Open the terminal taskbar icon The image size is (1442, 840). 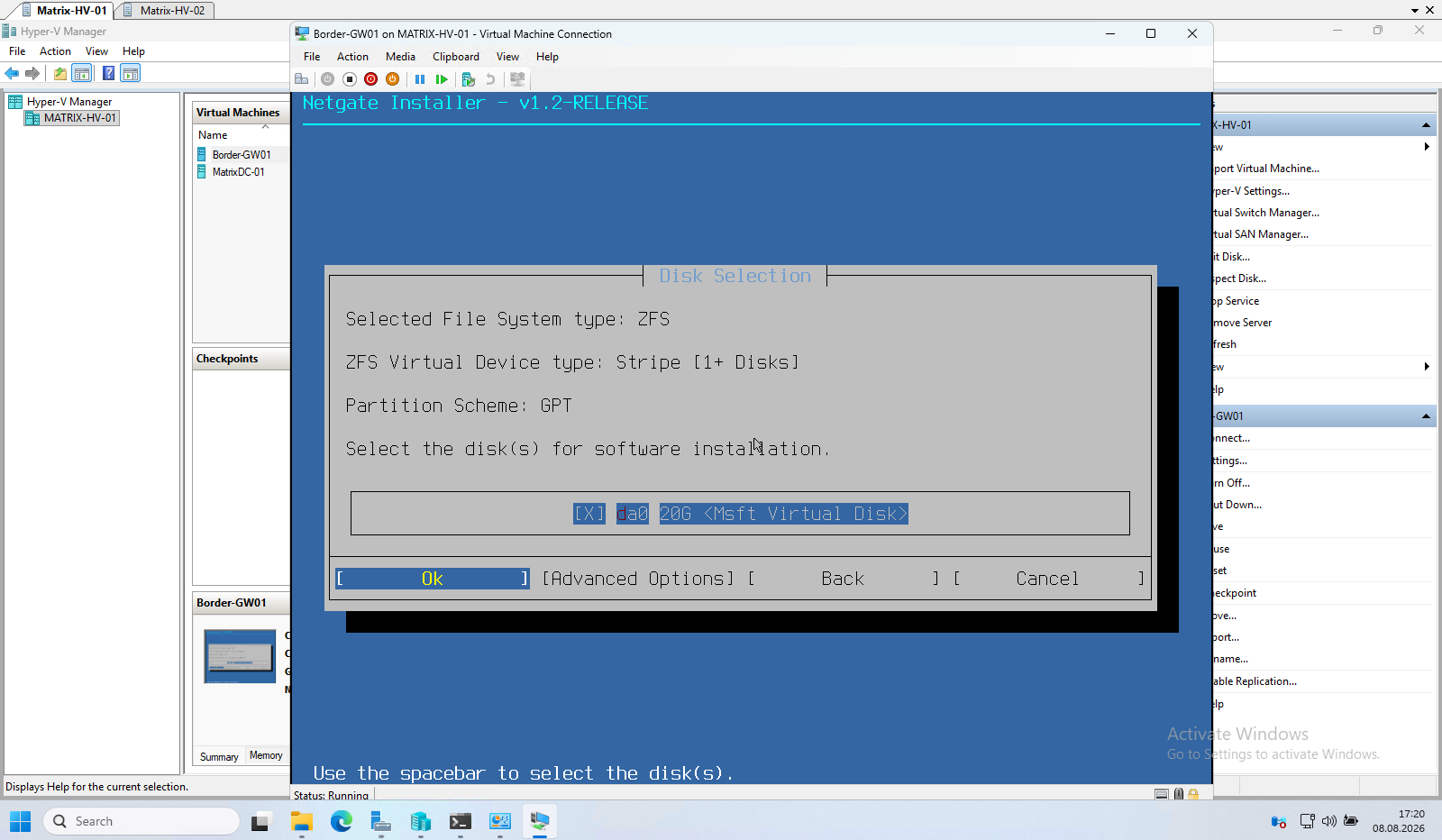click(x=460, y=821)
